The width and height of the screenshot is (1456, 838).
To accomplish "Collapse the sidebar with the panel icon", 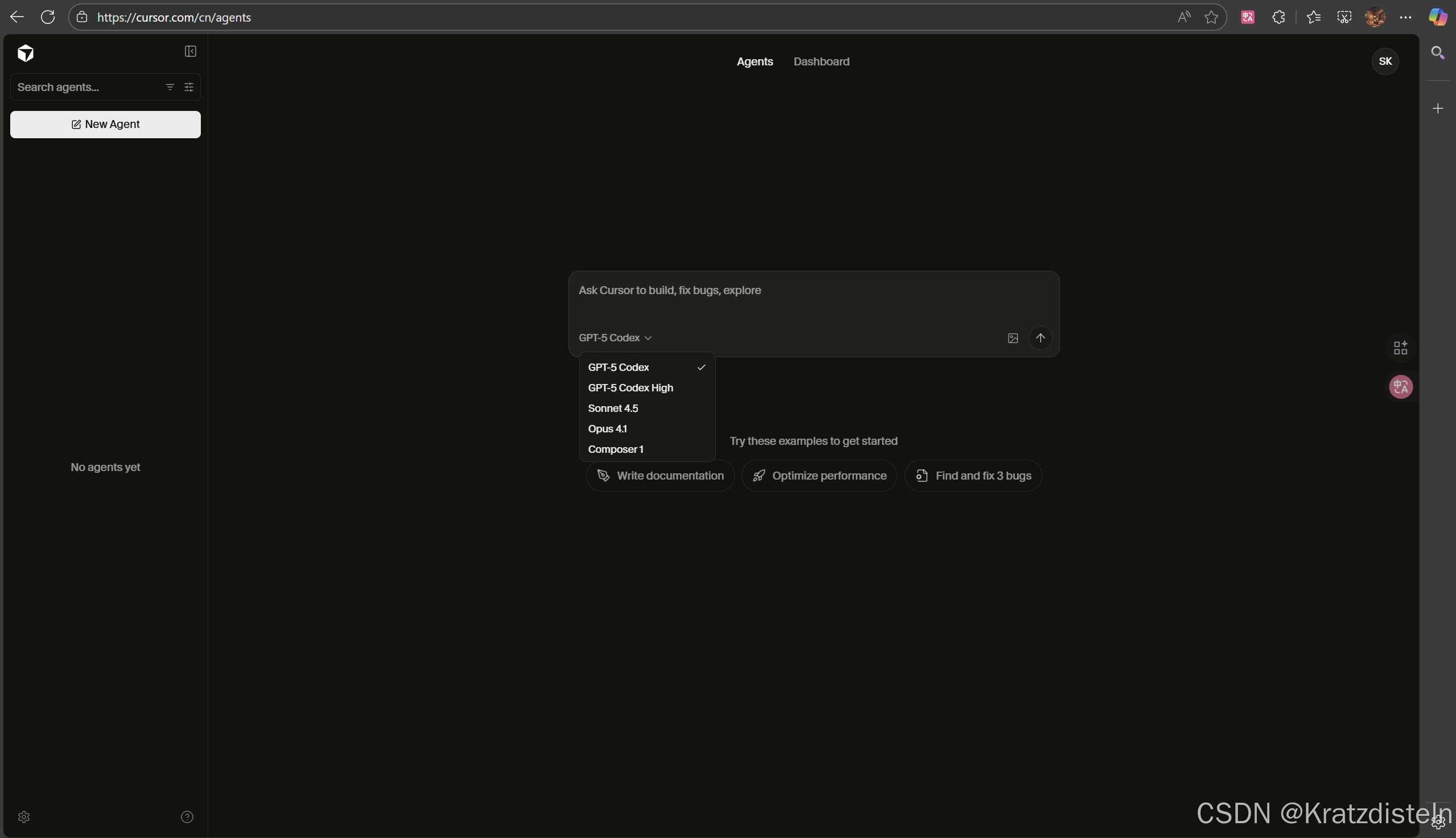I will tap(191, 52).
